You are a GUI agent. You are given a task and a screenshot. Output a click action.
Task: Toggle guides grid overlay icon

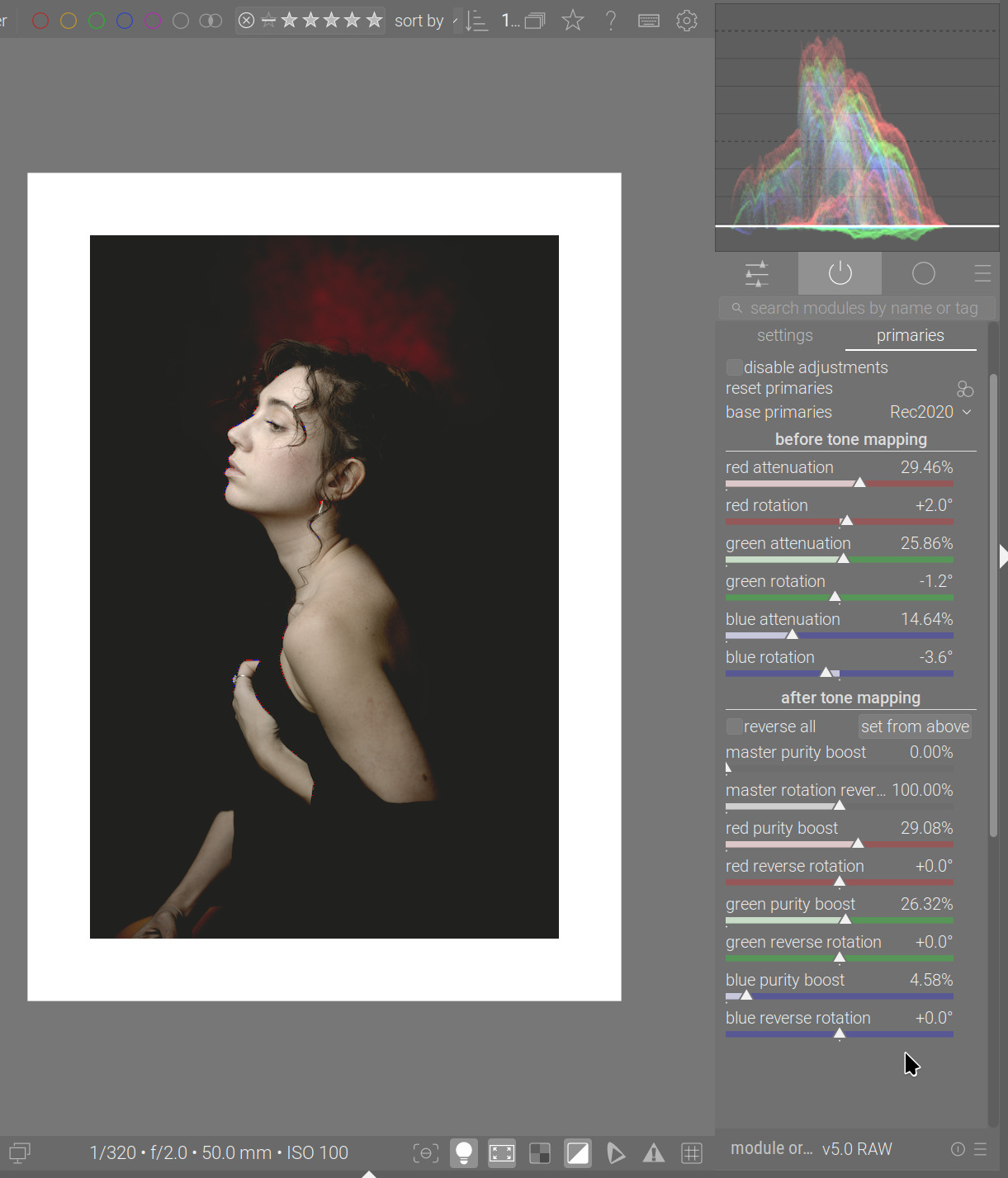(692, 1153)
